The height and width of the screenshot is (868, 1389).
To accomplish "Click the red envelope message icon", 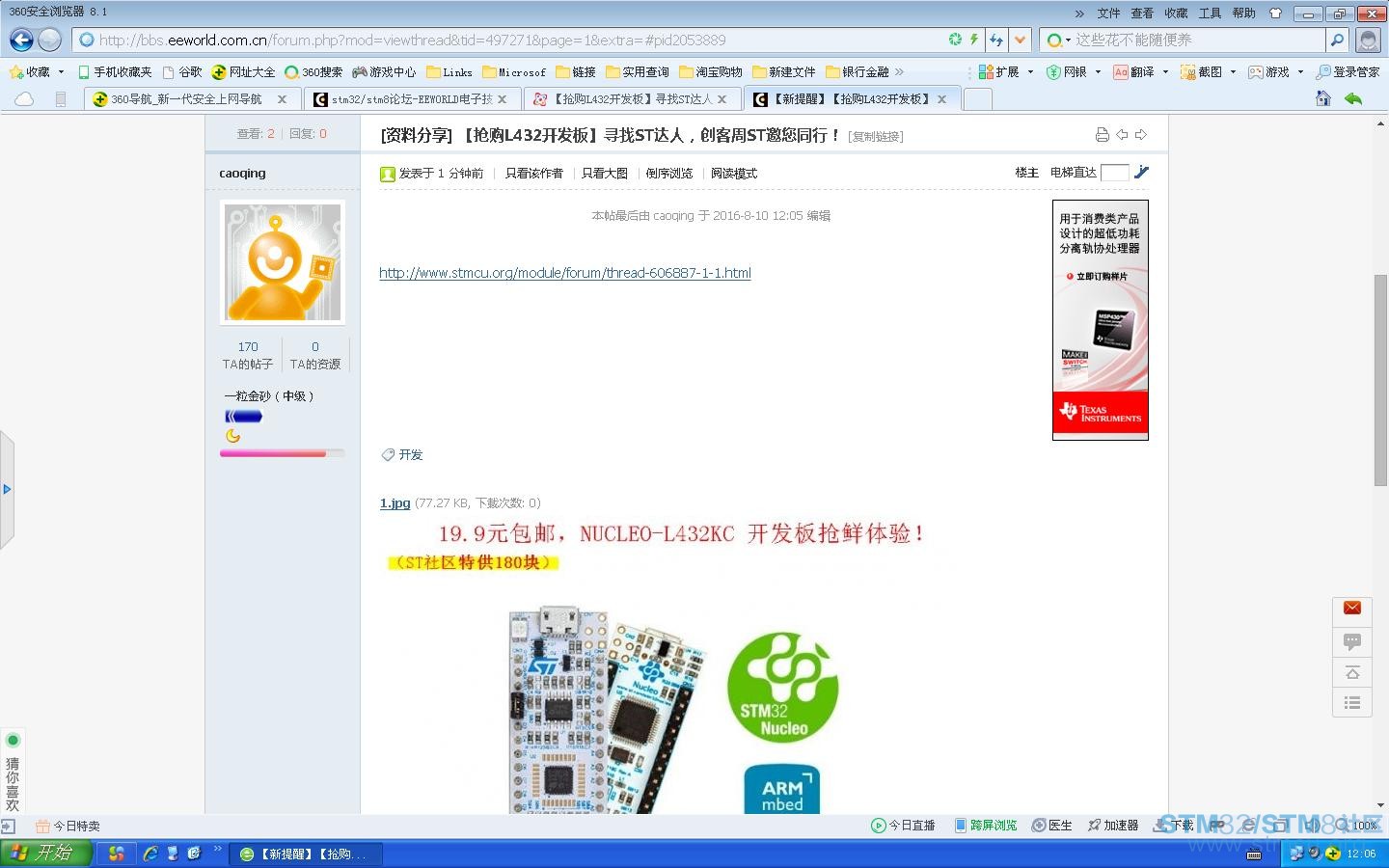I will [x=1352, y=609].
